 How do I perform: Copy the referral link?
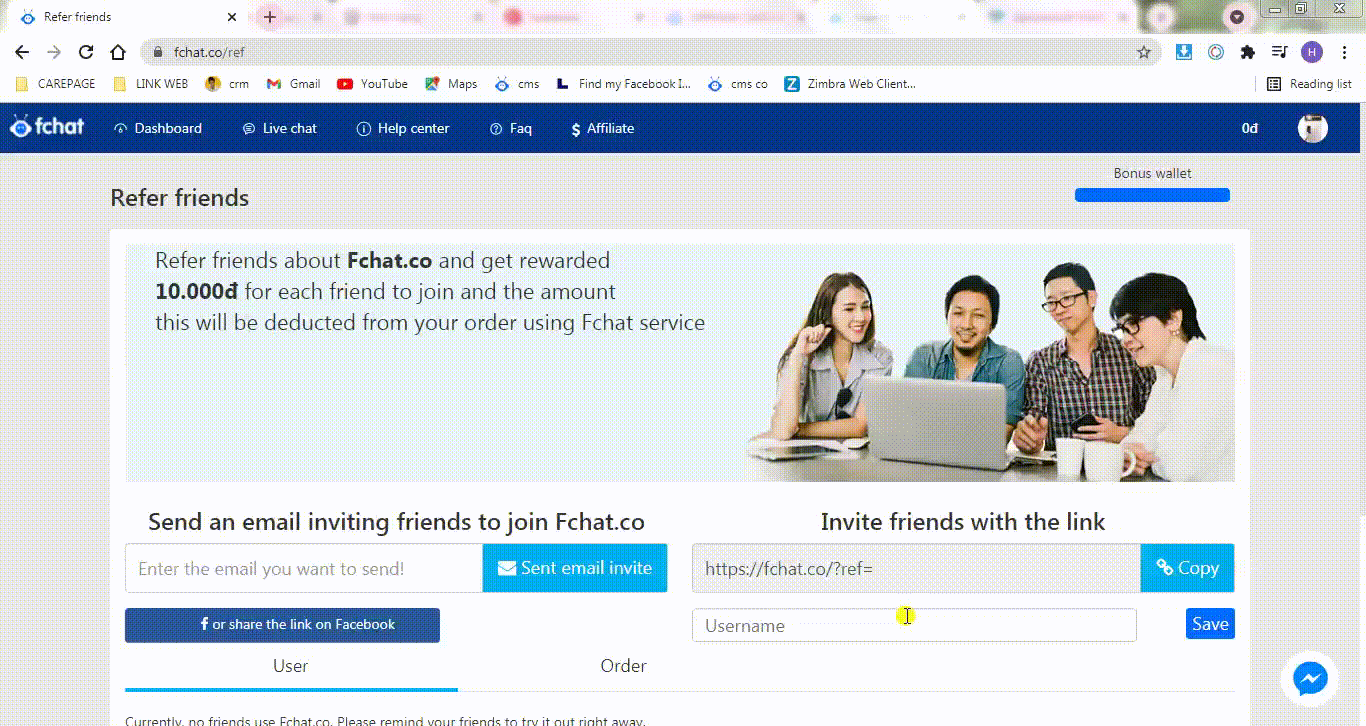click(1187, 568)
